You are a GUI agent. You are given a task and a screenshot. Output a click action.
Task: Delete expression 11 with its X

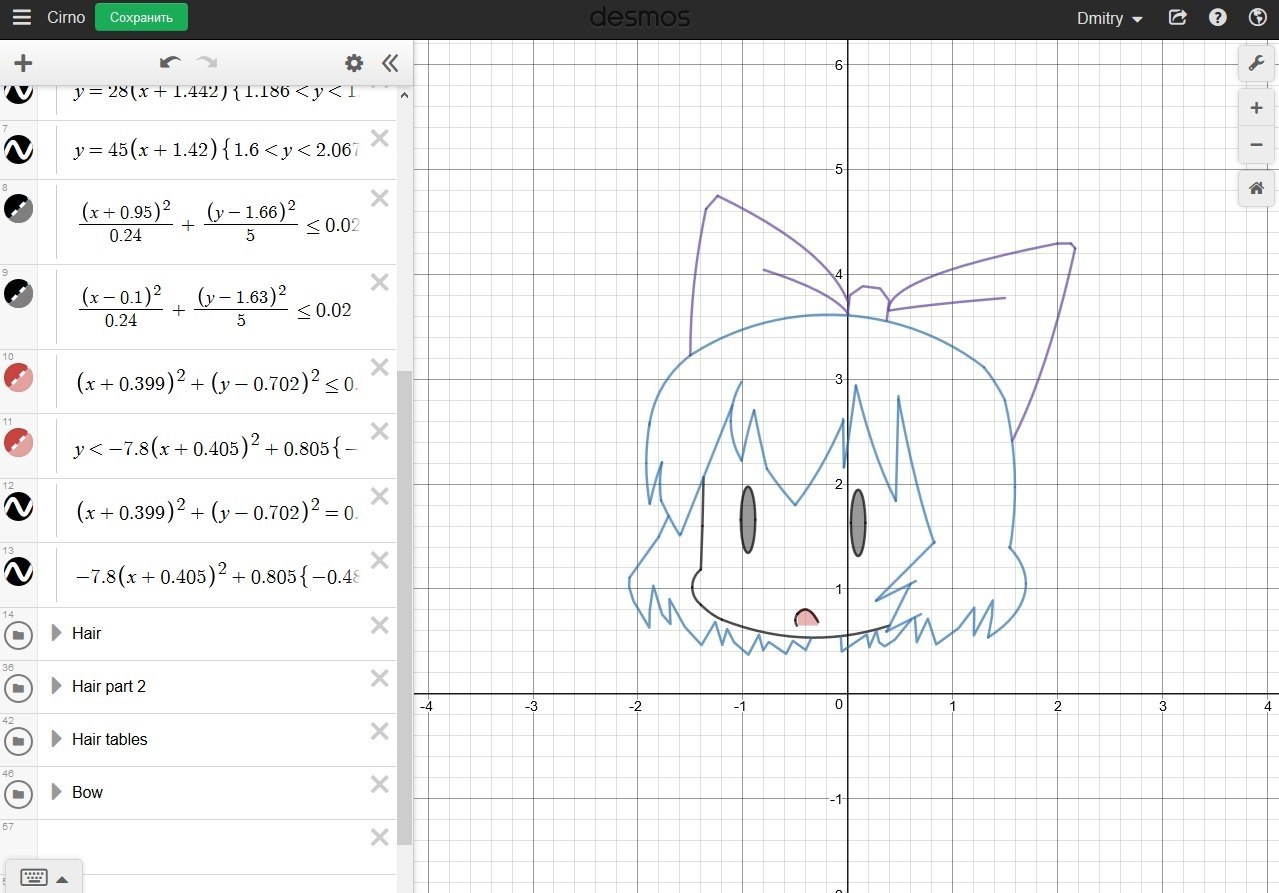(380, 432)
